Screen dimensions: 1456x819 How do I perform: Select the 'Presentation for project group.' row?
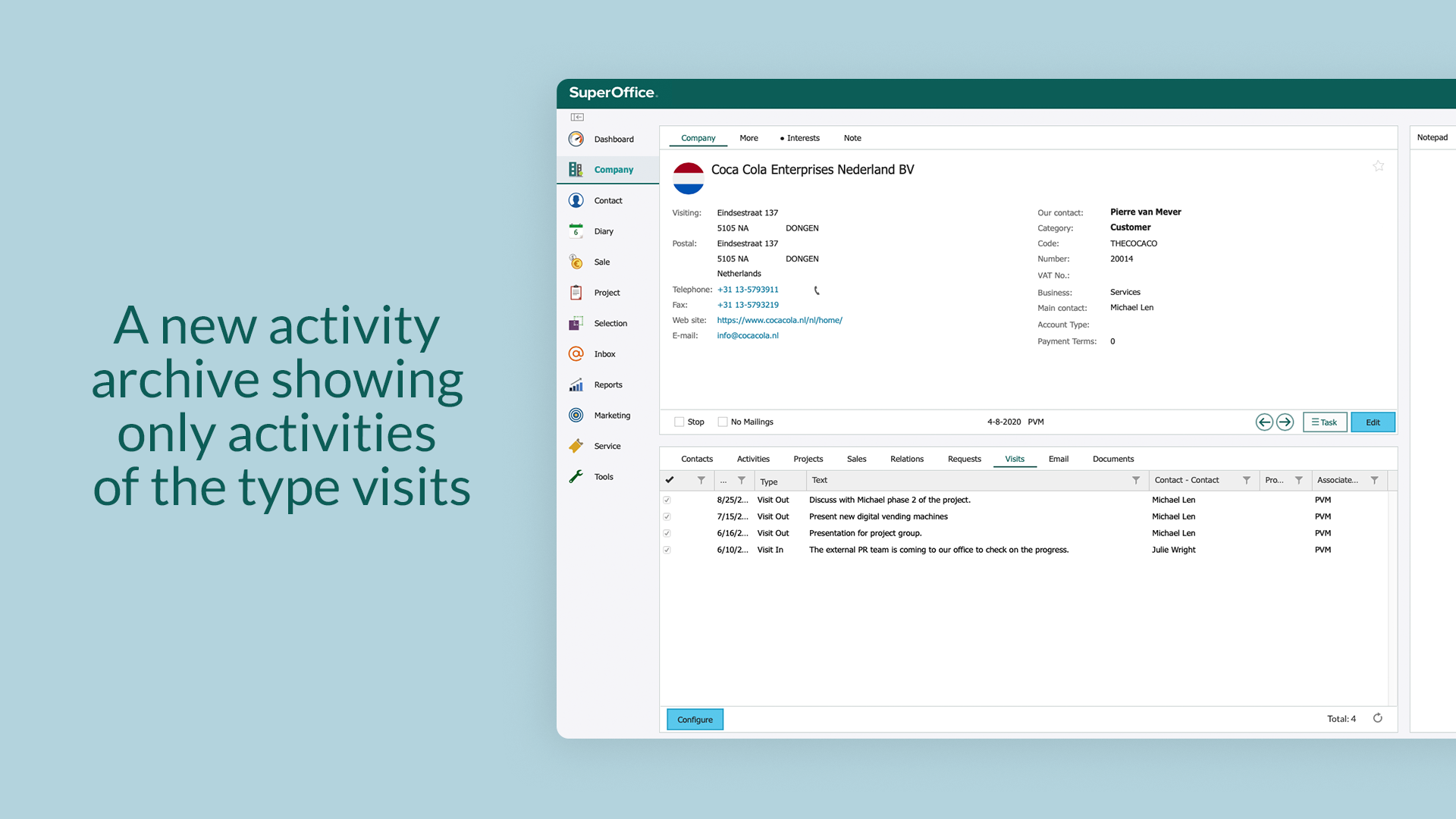coord(1024,533)
